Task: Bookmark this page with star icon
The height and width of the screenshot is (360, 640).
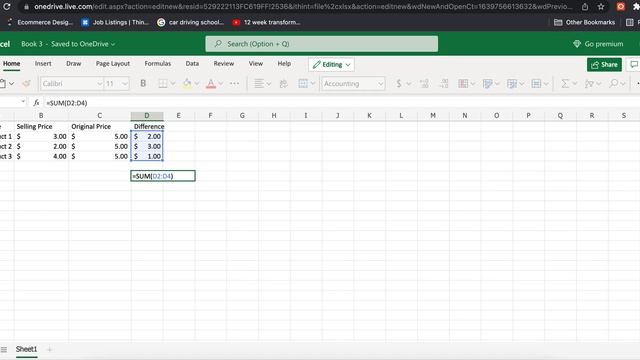Action: (601, 7)
